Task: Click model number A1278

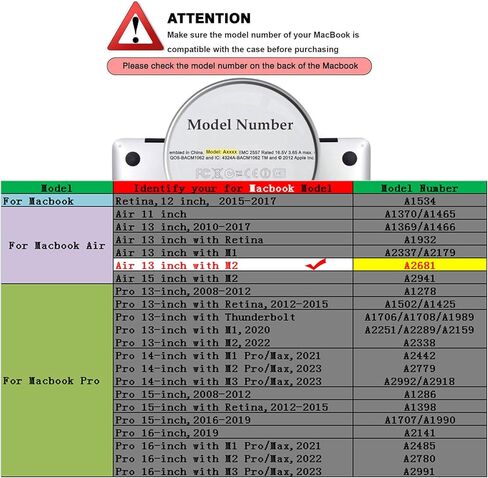Action: click(x=419, y=291)
